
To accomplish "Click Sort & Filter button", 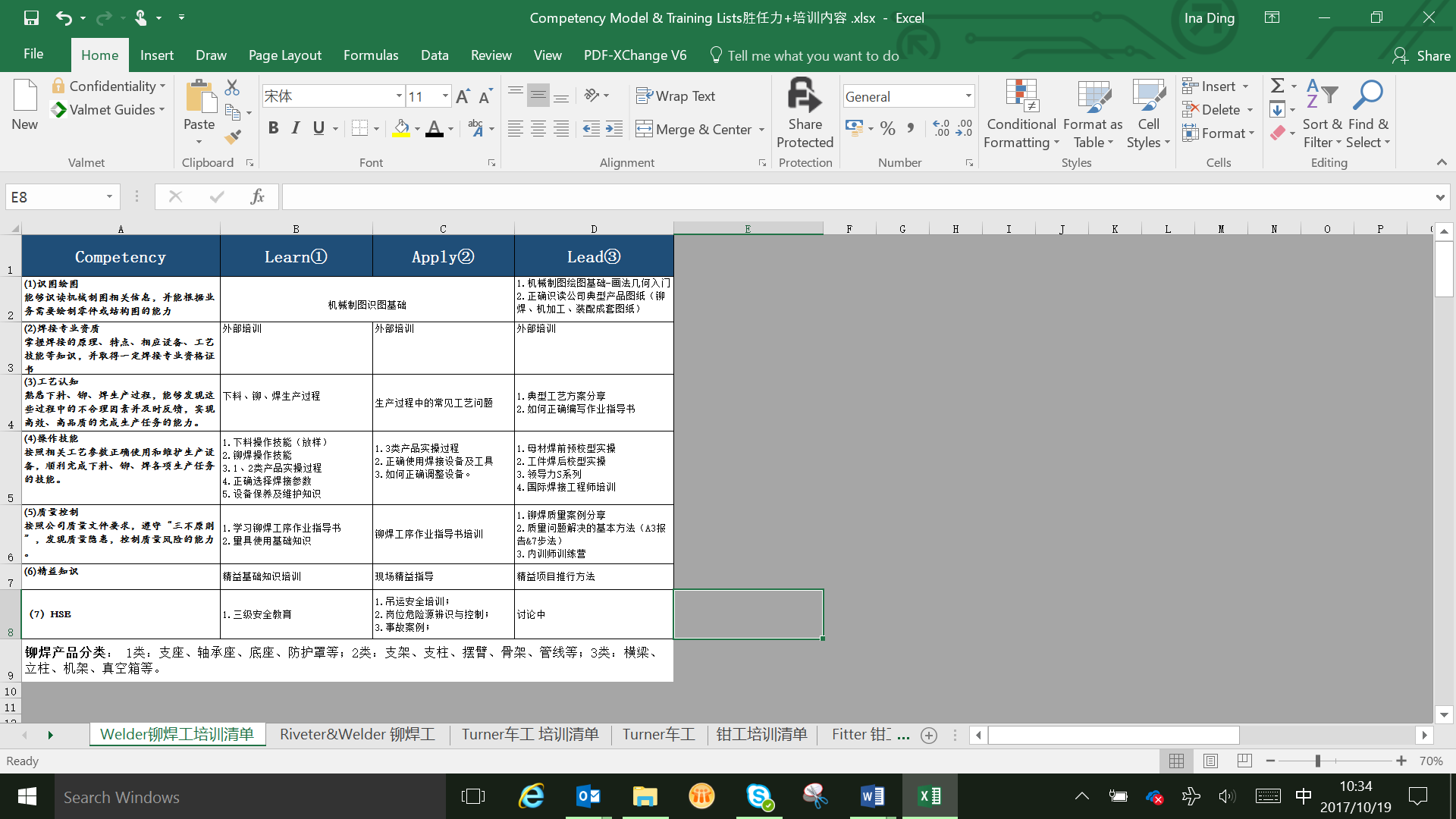I will (1323, 114).
